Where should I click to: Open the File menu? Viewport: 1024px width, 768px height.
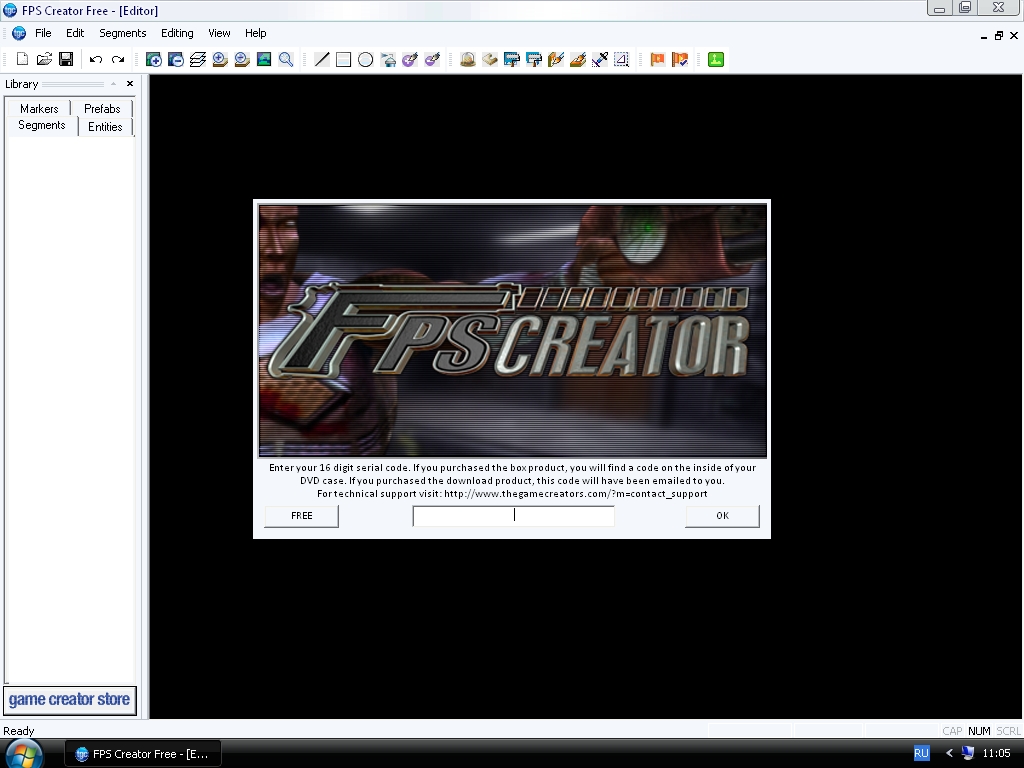[x=43, y=33]
